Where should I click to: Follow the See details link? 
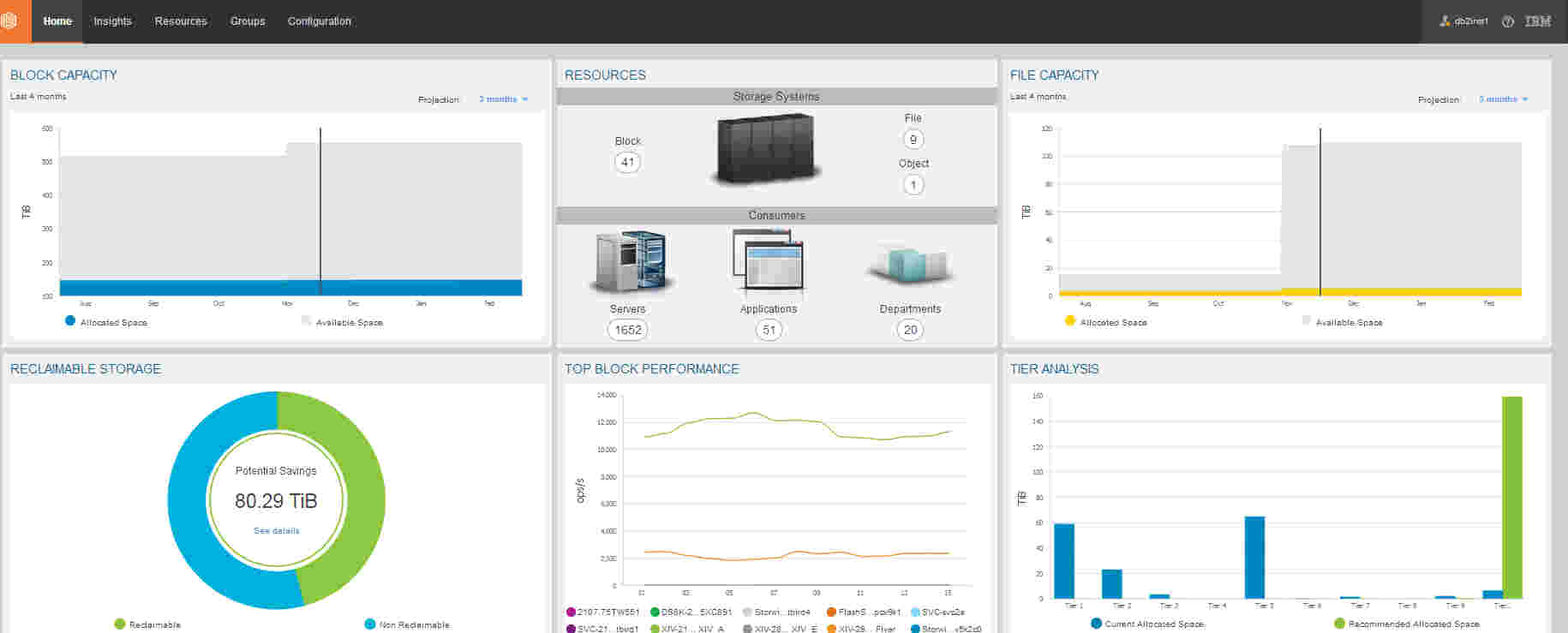[x=276, y=531]
